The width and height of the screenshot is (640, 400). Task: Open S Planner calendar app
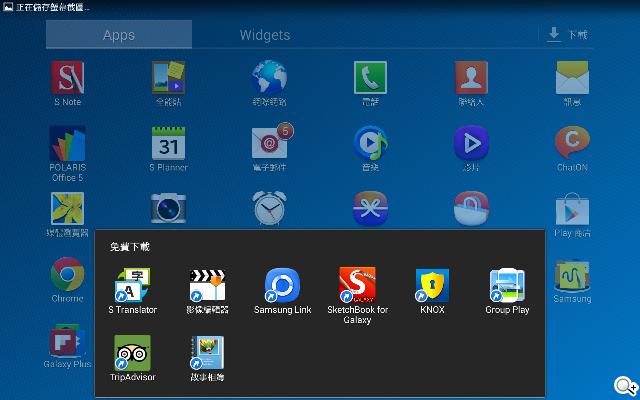[168, 143]
